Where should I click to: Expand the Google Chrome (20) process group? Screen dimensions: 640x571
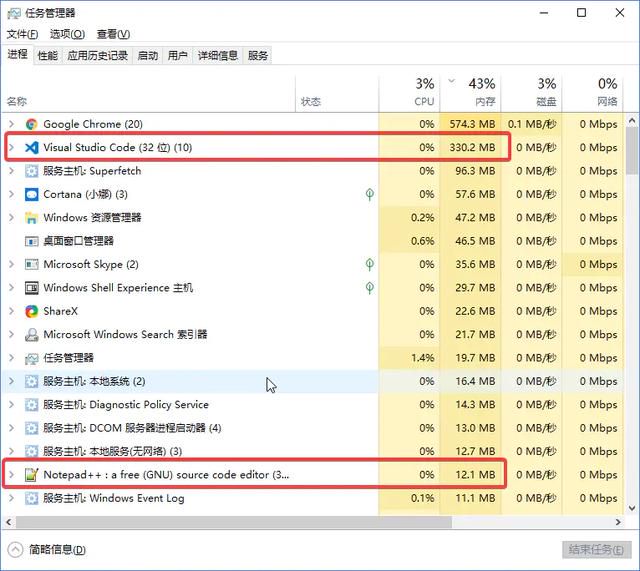coord(11,124)
